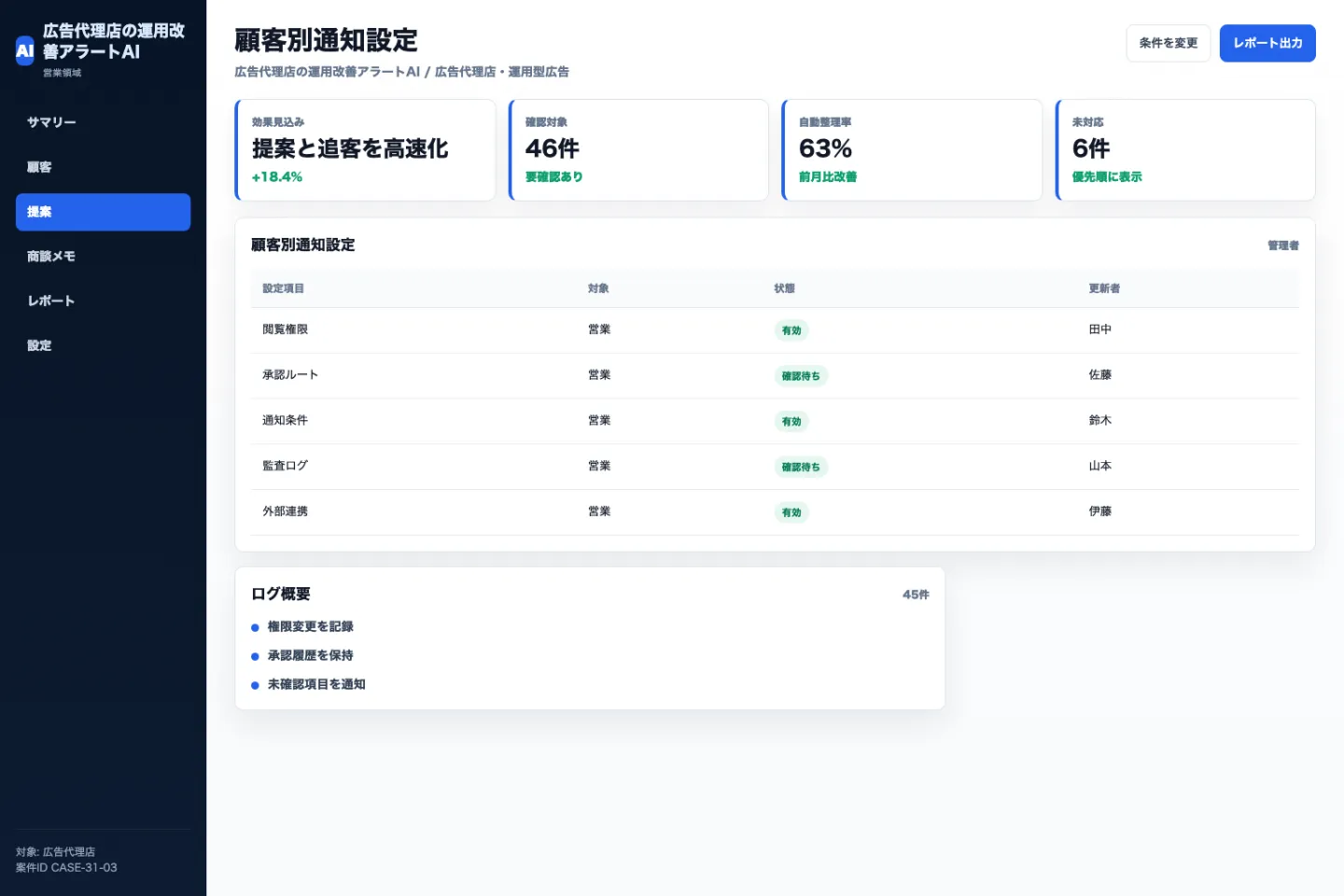This screenshot has width=1344, height=896.
Task: Click the AI logo icon in sidebar
Action: click(25, 51)
